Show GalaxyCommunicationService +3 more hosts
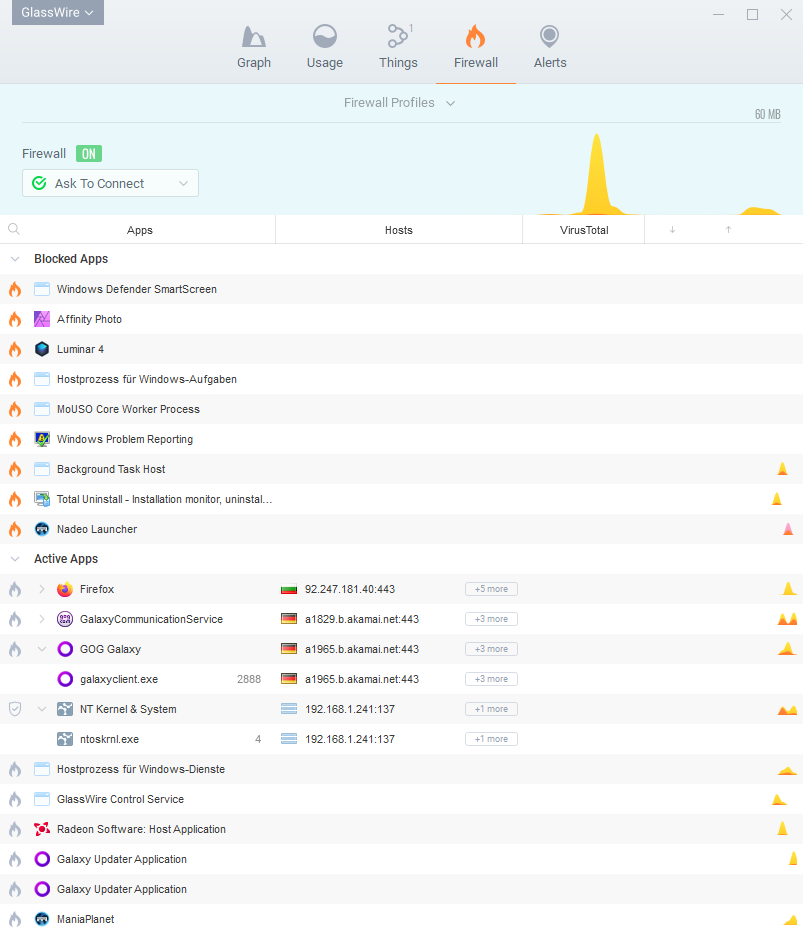 tap(491, 619)
